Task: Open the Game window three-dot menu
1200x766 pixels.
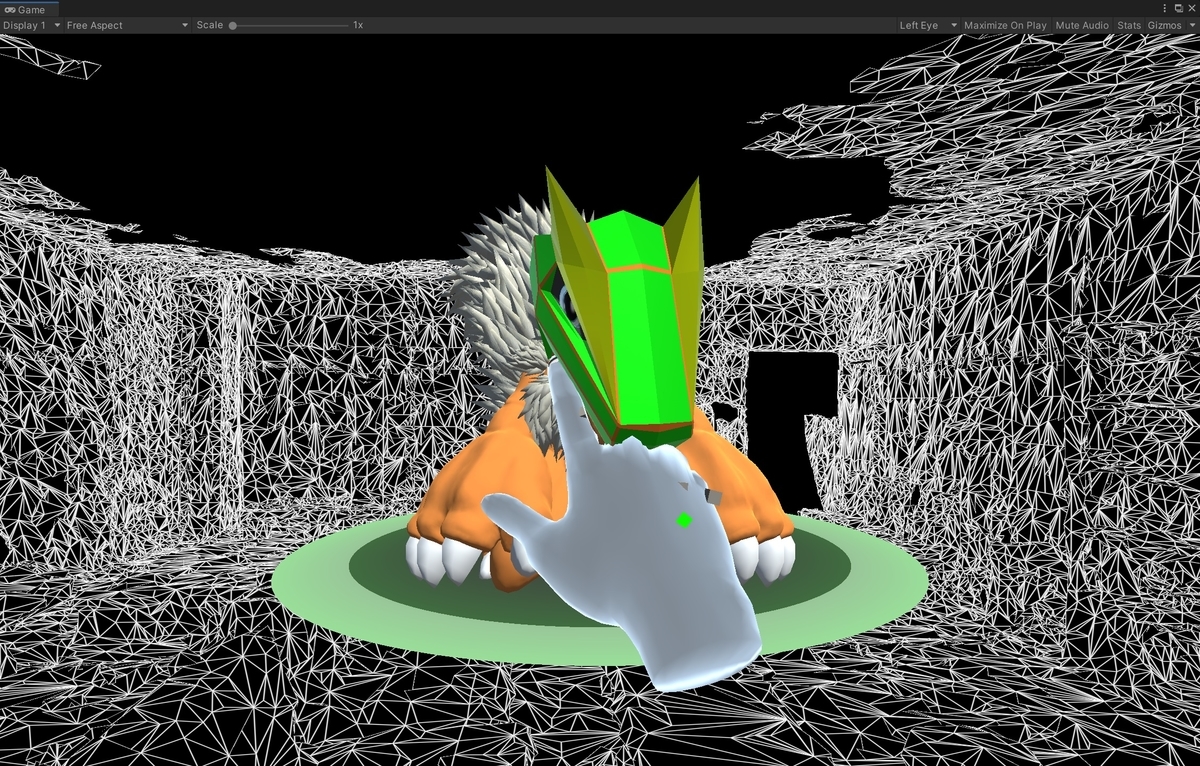Action: (1165, 8)
